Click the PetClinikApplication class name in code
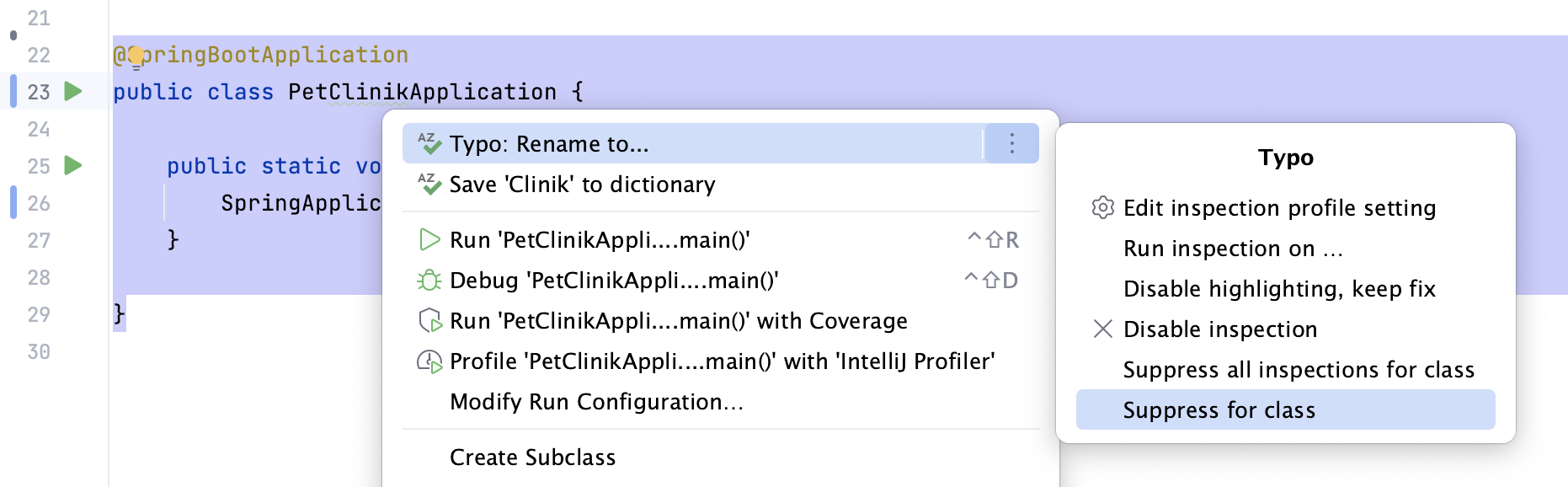1568x487 pixels. (x=422, y=91)
